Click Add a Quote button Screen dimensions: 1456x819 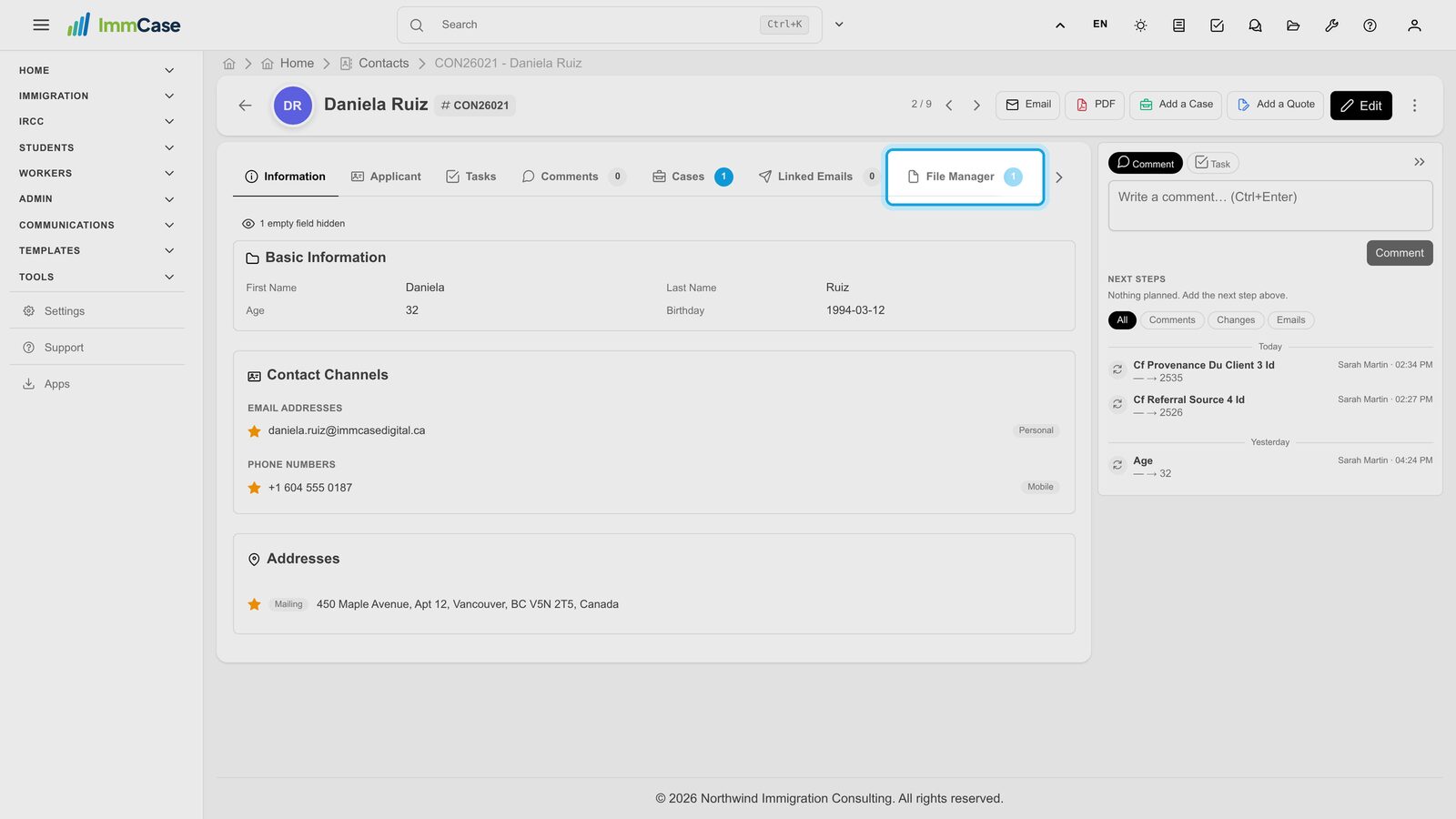(x=1275, y=105)
